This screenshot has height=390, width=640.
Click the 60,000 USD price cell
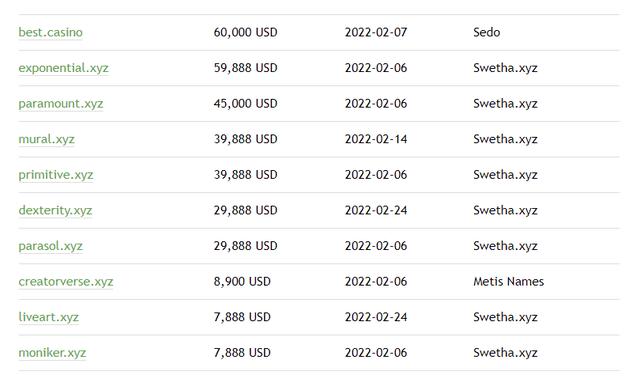[246, 32]
